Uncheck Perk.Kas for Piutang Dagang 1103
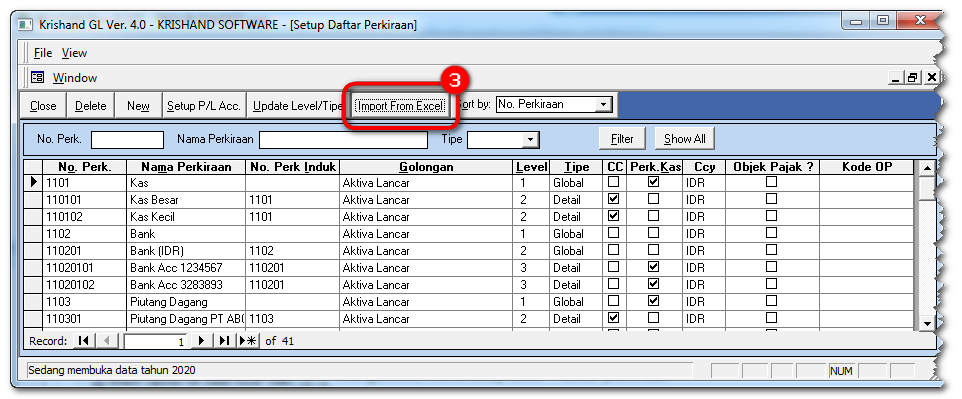 (x=653, y=301)
